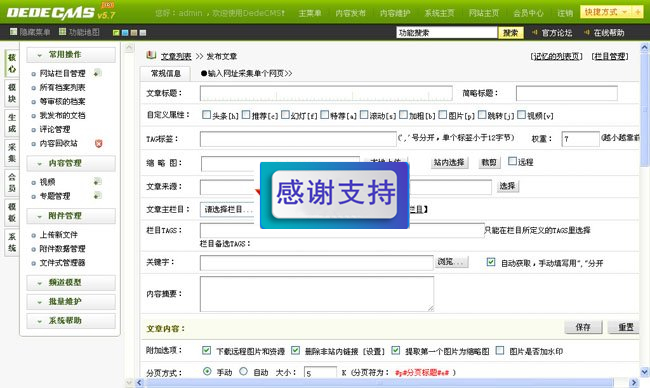Click the red shield icon beside 内容回收站
The height and width of the screenshot is (388, 650).
coord(98,143)
